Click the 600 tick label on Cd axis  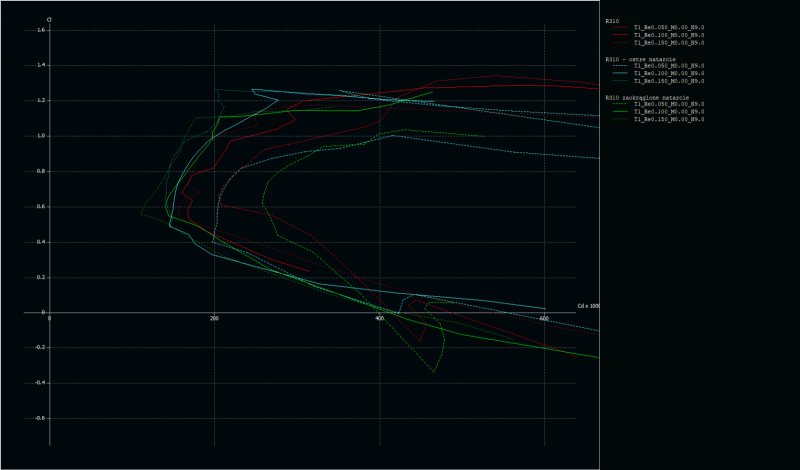pos(544,318)
